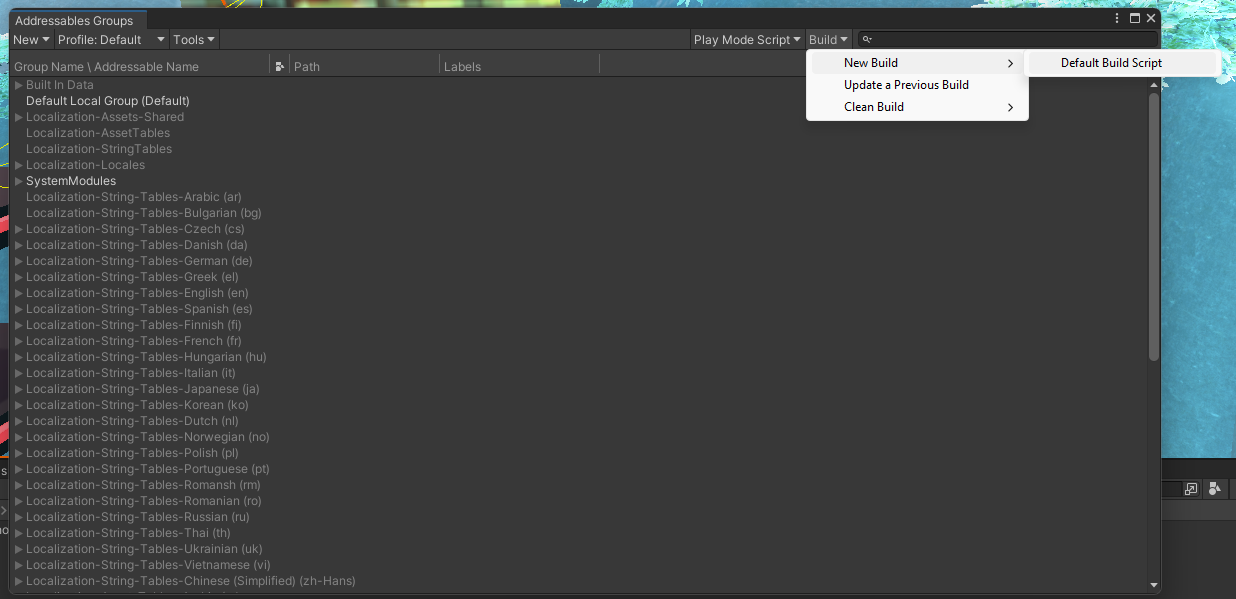Open the New dropdown
Screen dimensions: 1236x599
[x=30, y=39]
